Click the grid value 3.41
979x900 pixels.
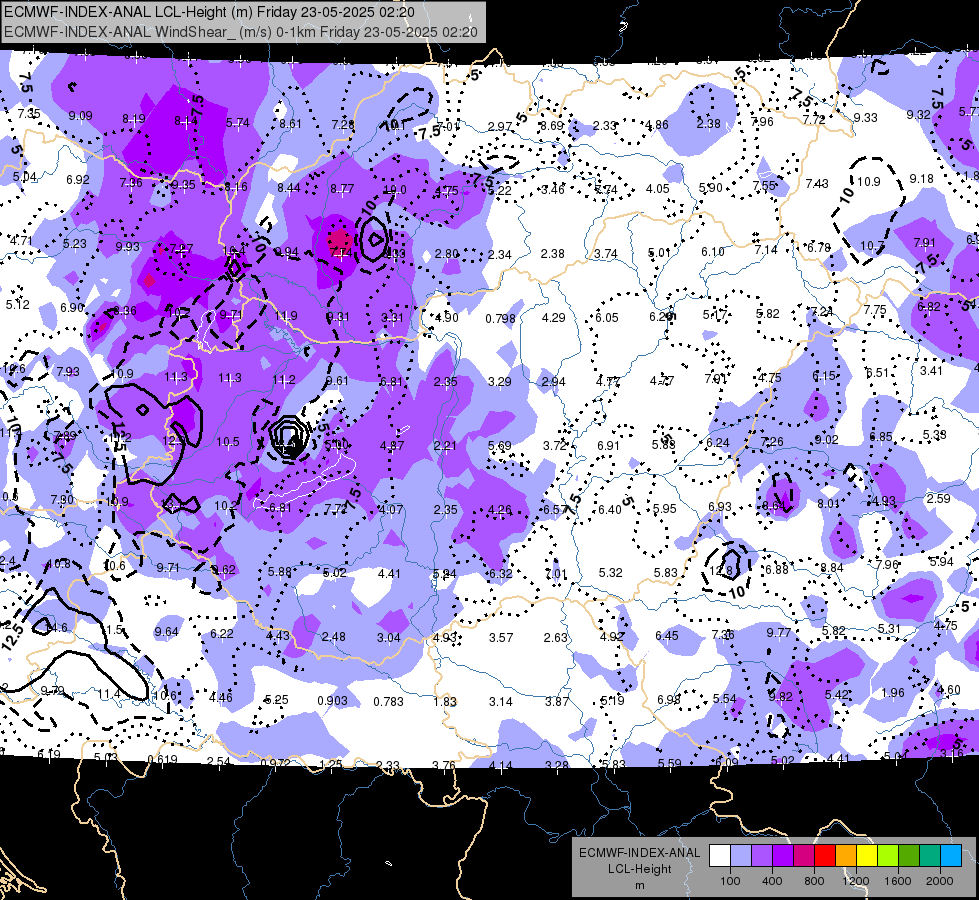point(932,371)
